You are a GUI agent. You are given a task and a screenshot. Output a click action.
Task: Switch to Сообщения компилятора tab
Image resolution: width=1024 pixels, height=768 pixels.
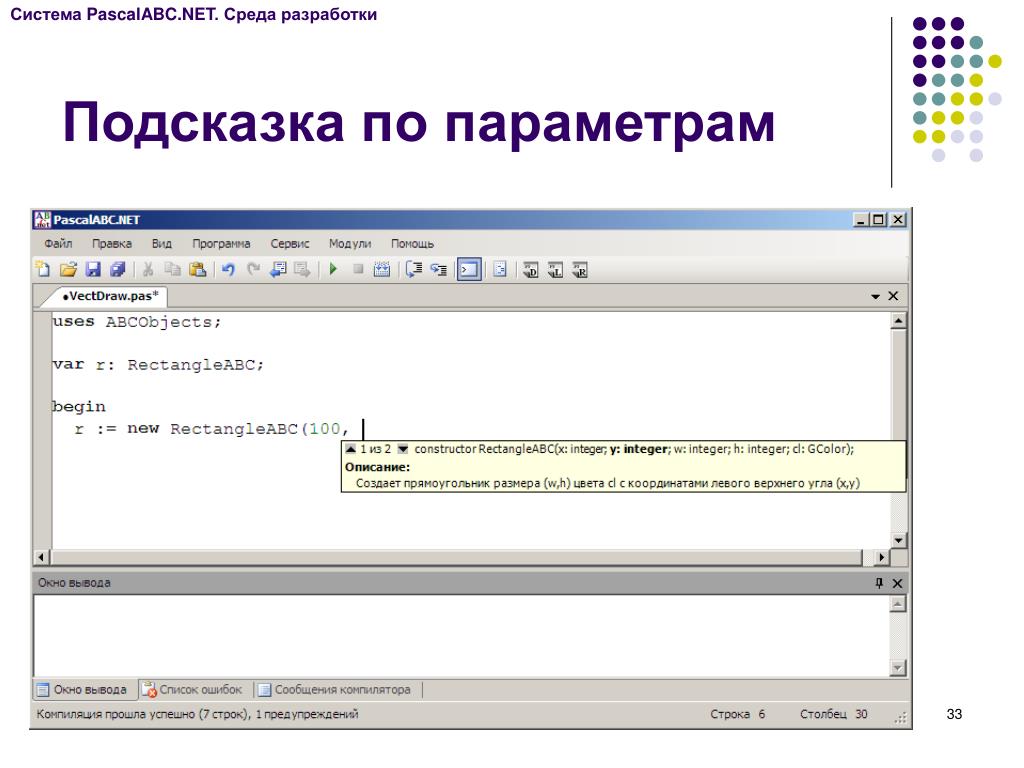click(334, 690)
